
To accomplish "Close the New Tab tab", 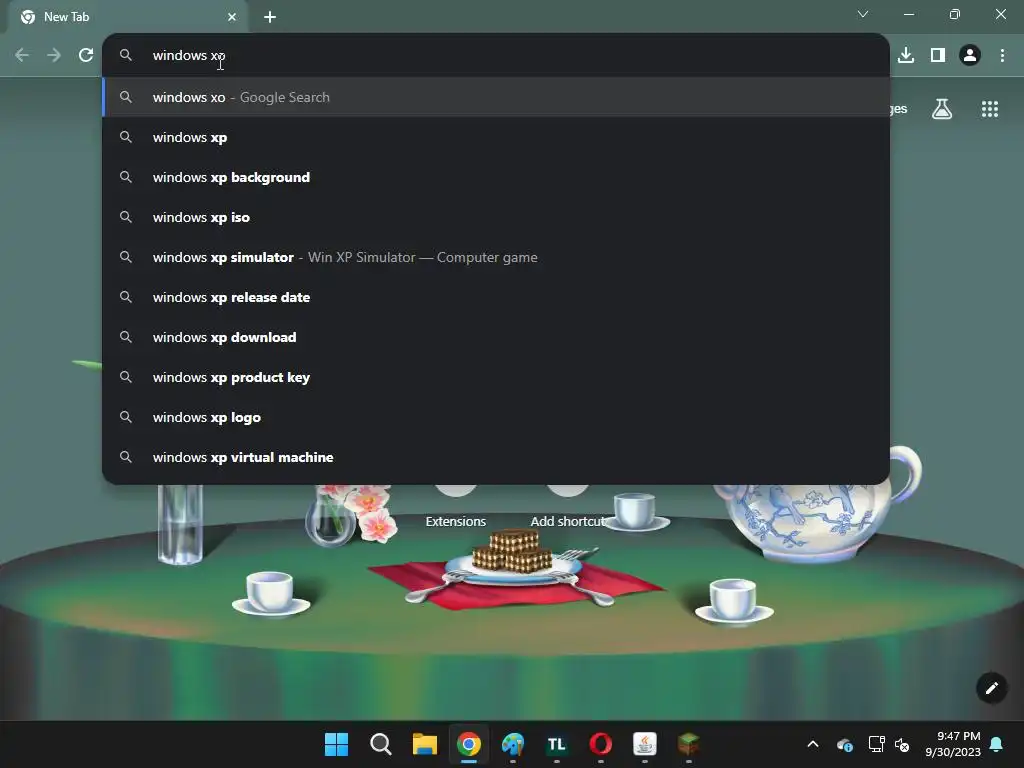I will [232, 17].
